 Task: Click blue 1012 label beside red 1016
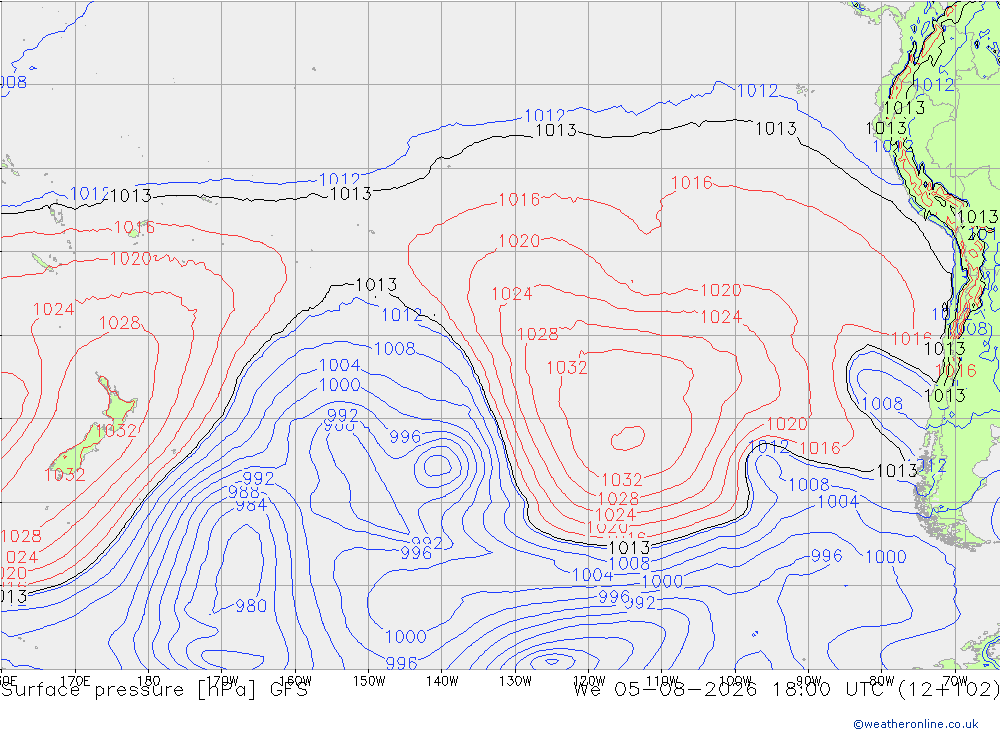click(768, 447)
